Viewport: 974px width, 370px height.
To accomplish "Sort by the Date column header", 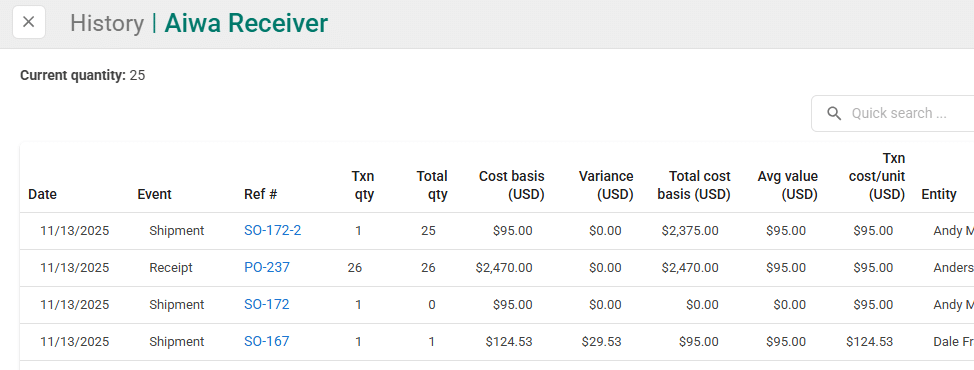I will [x=42, y=194].
